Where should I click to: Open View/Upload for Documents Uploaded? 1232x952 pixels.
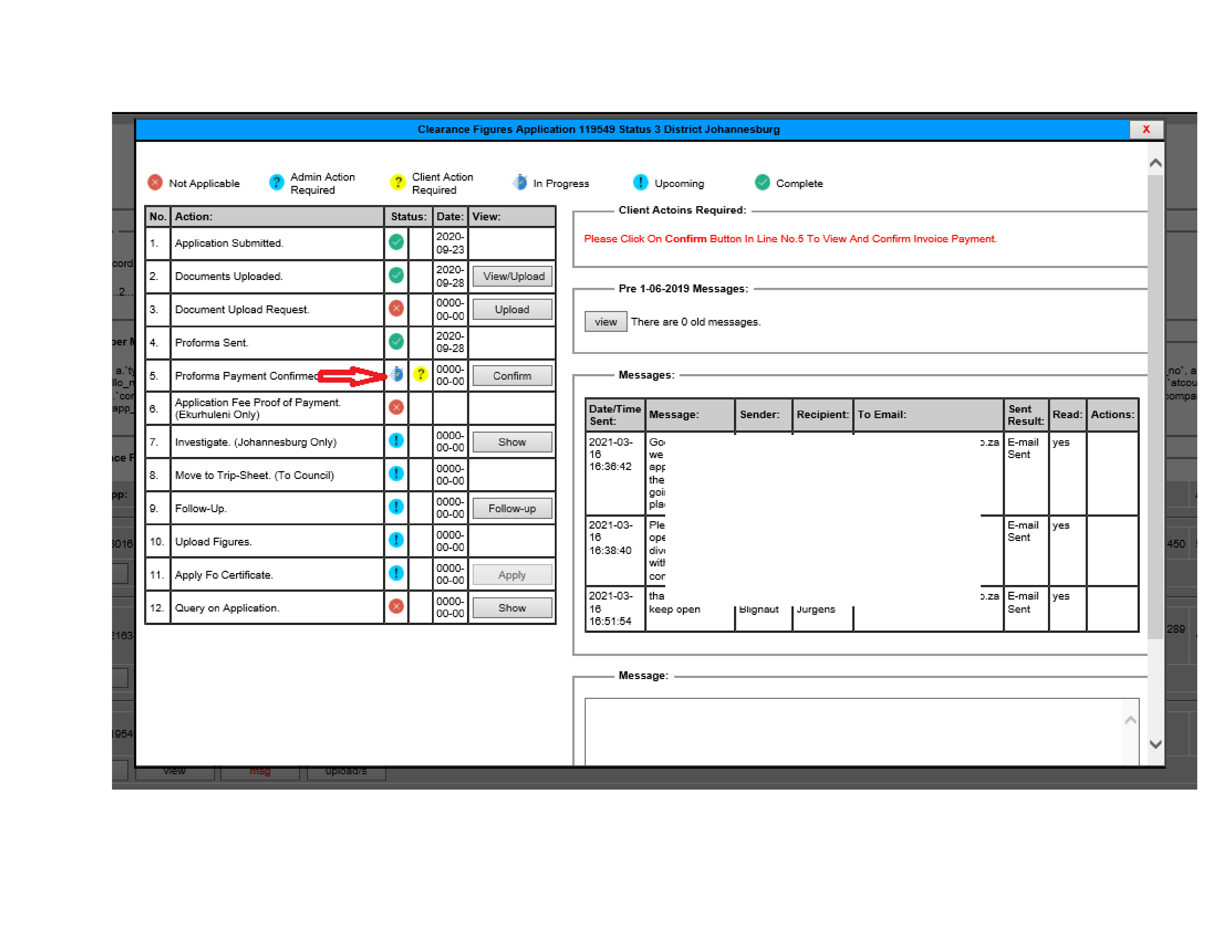(511, 276)
